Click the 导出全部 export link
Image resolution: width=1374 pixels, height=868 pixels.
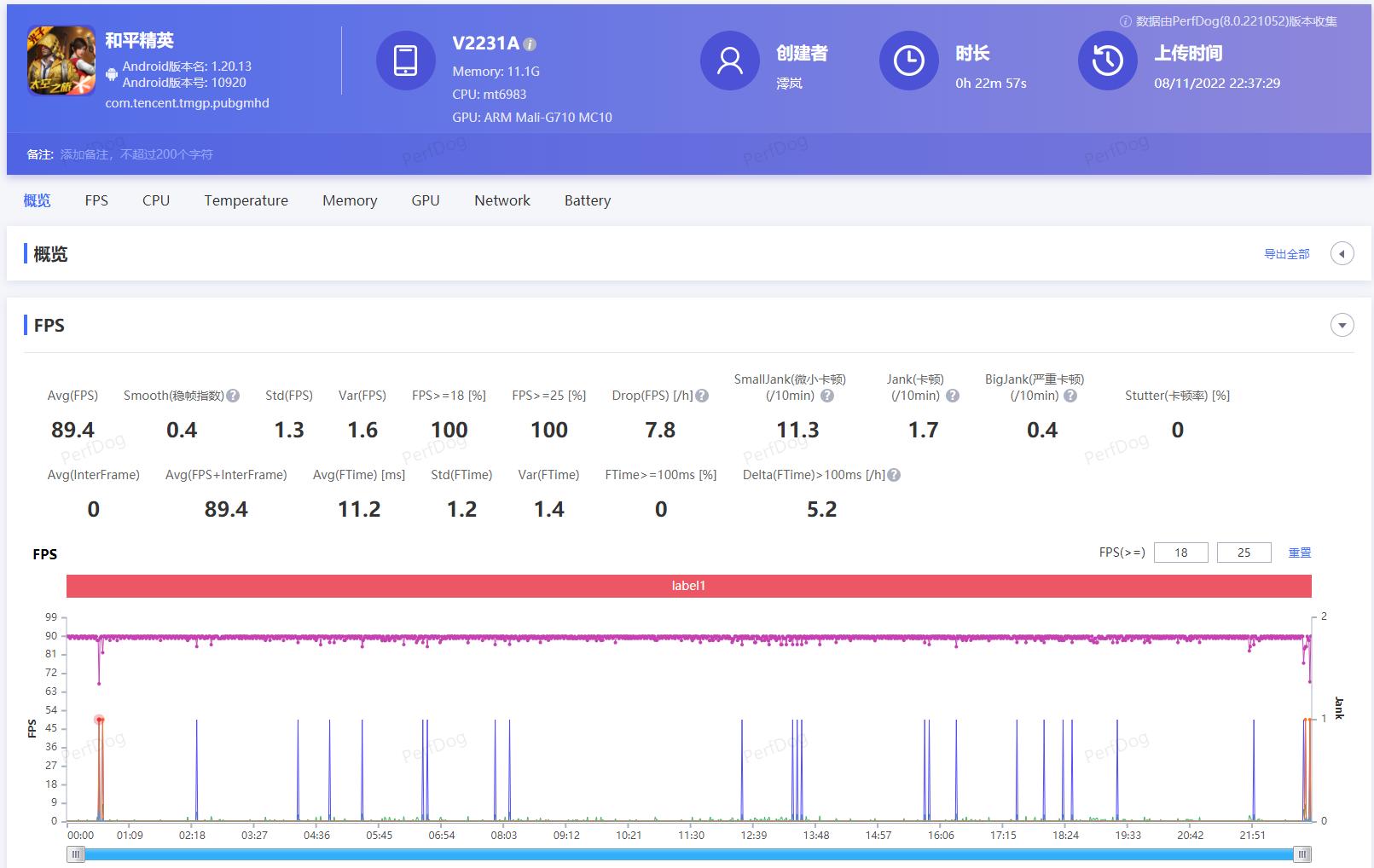click(1288, 253)
